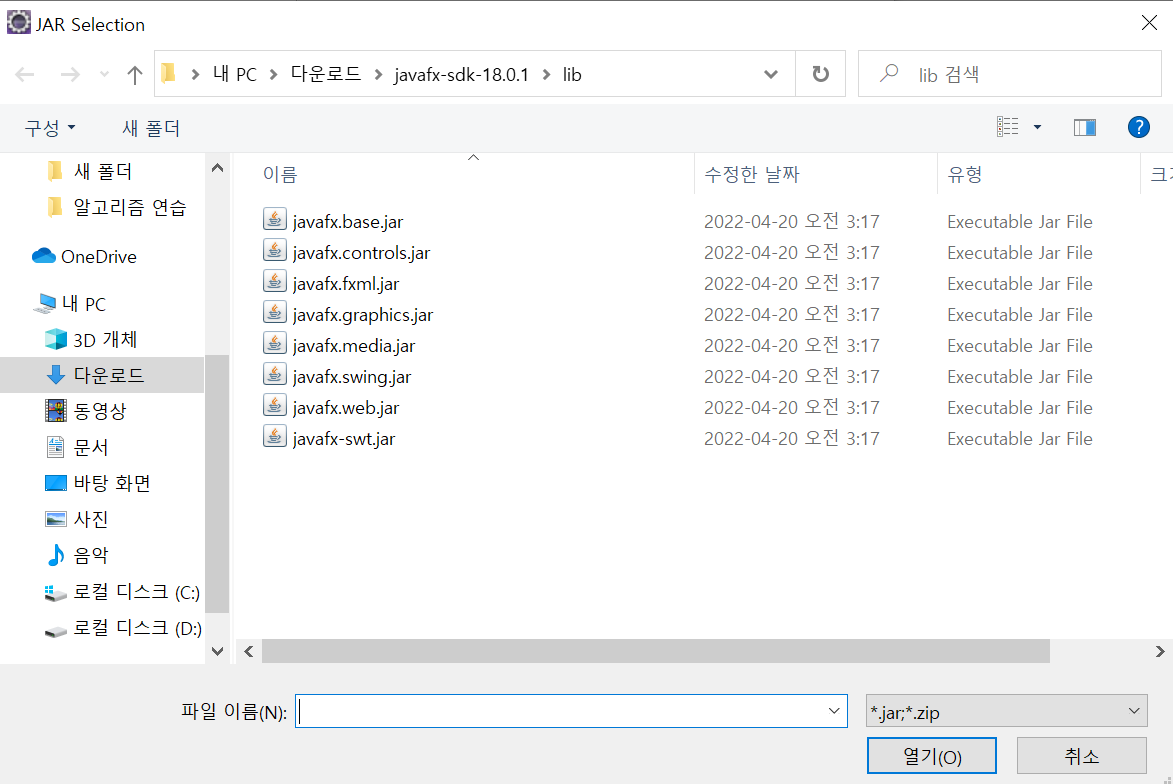Select OneDrive in the navigation pane

click(x=99, y=257)
